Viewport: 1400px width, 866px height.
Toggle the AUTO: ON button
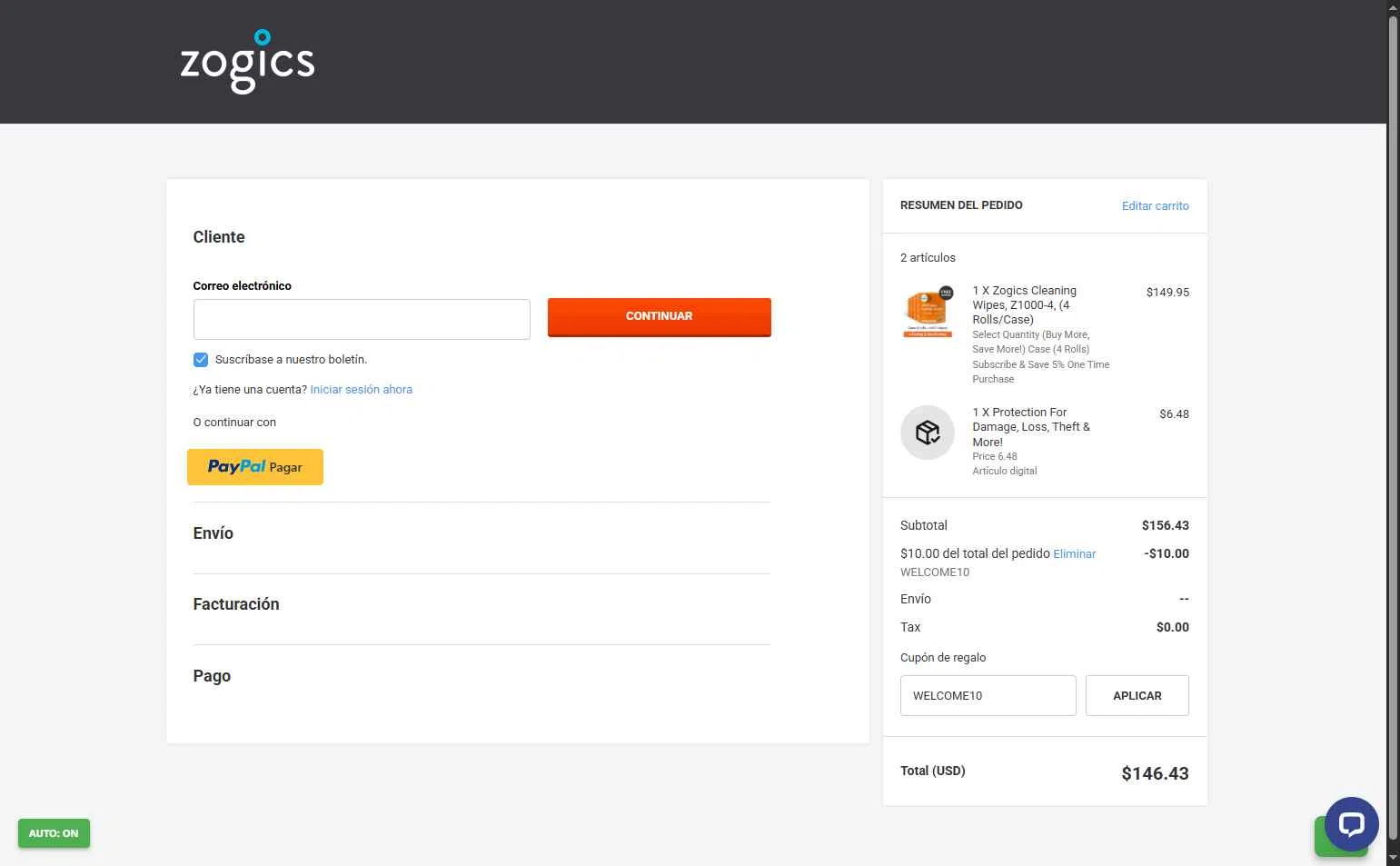click(x=54, y=833)
